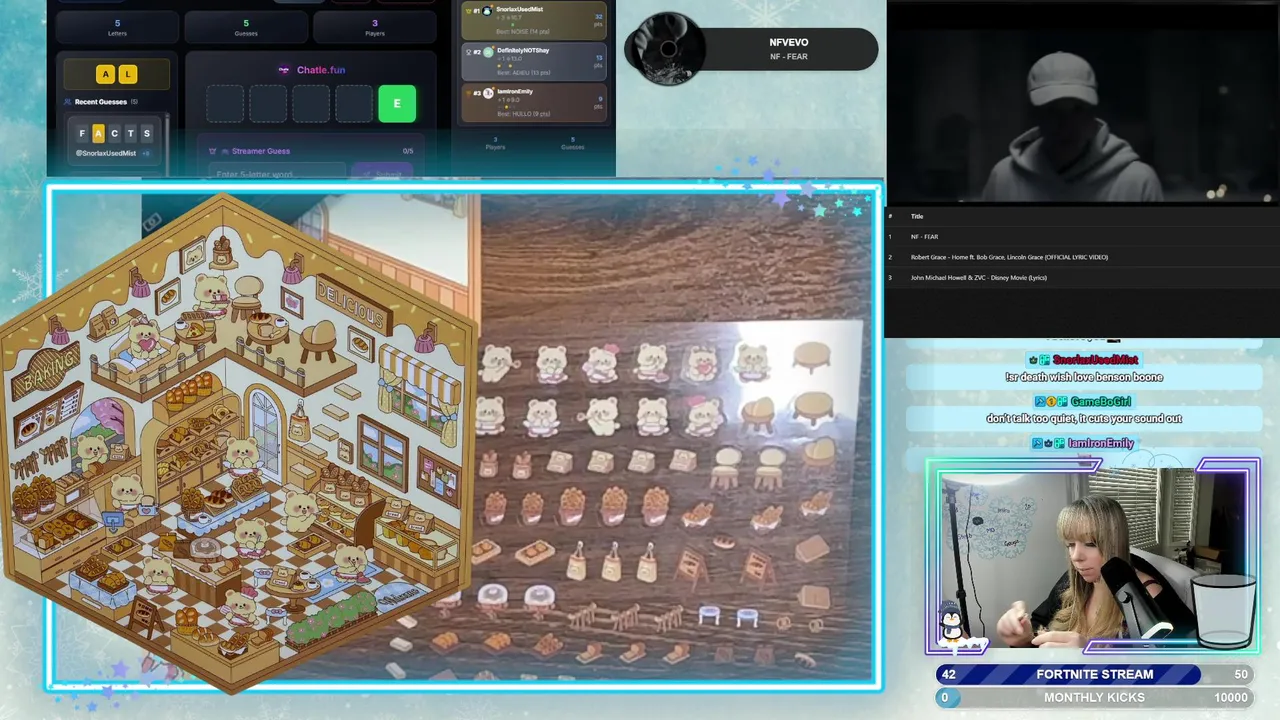Select the fourth empty letter slot

point(354,104)
